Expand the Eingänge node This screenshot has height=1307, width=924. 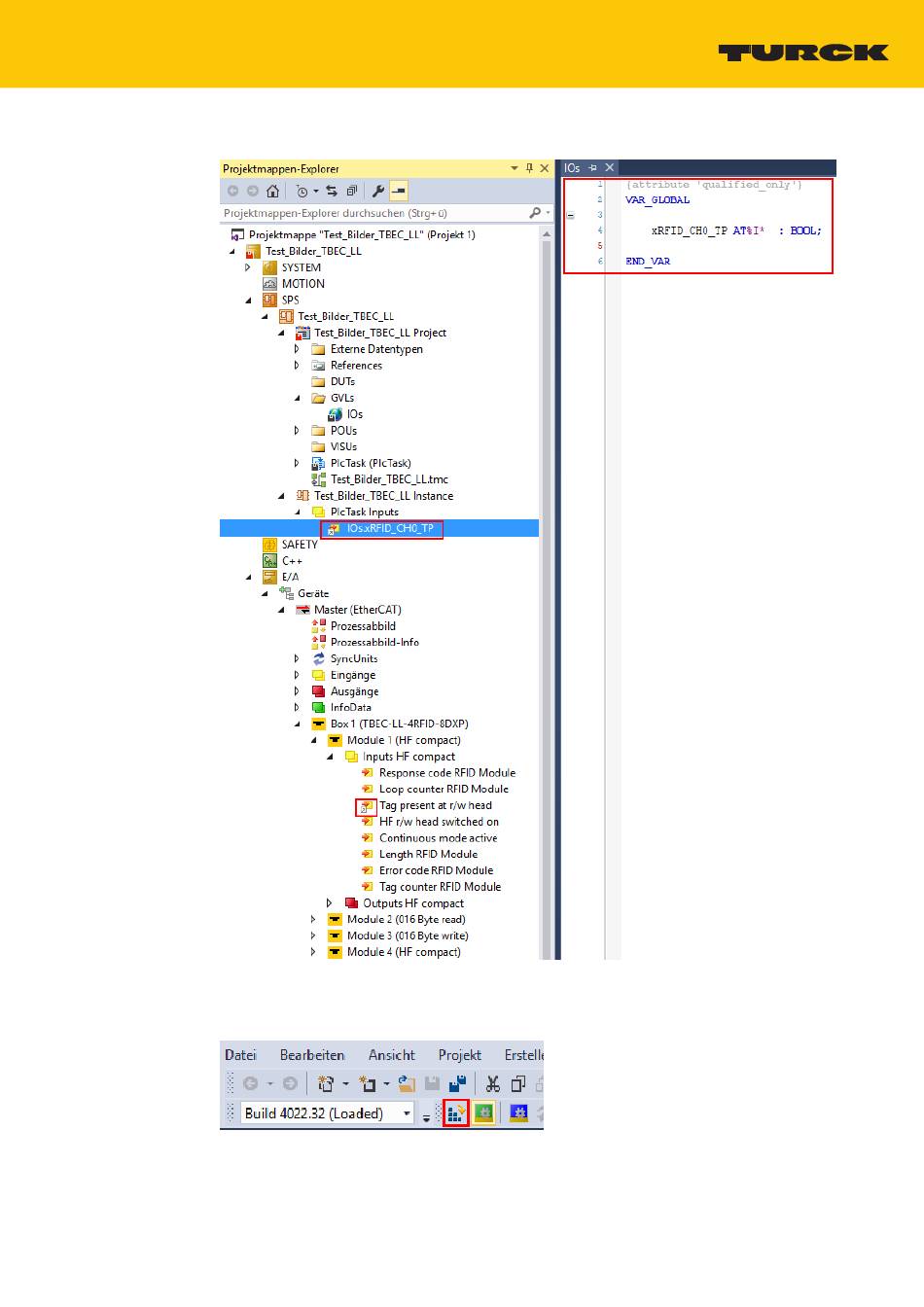coord(297,675)
